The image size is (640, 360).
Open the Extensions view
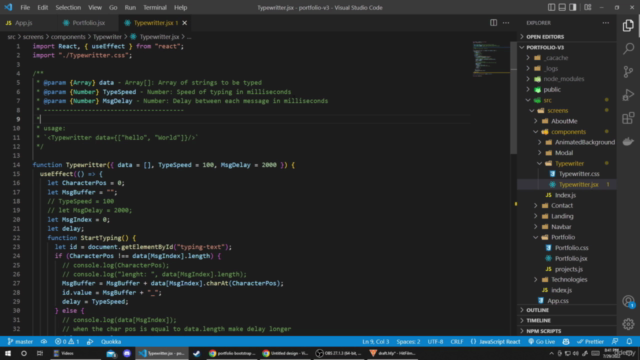[628, 118]
